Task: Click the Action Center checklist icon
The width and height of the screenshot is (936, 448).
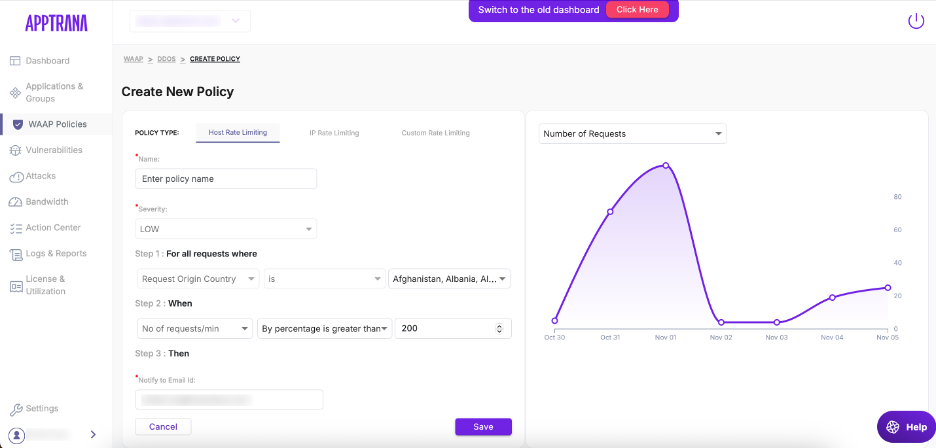Action: 16,228
